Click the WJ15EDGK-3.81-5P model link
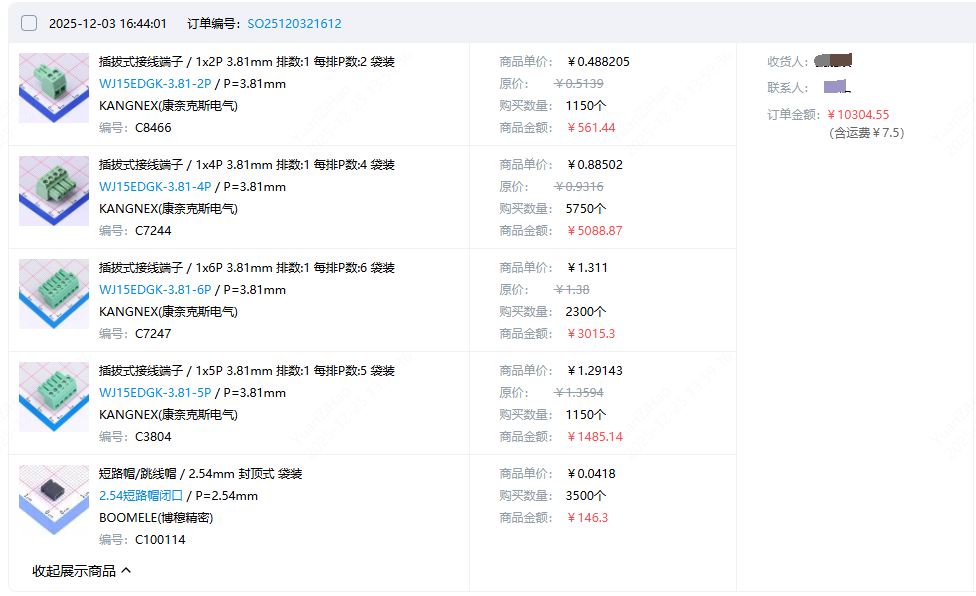This screenshot has width=976, height=596. [x=155, y=393]
